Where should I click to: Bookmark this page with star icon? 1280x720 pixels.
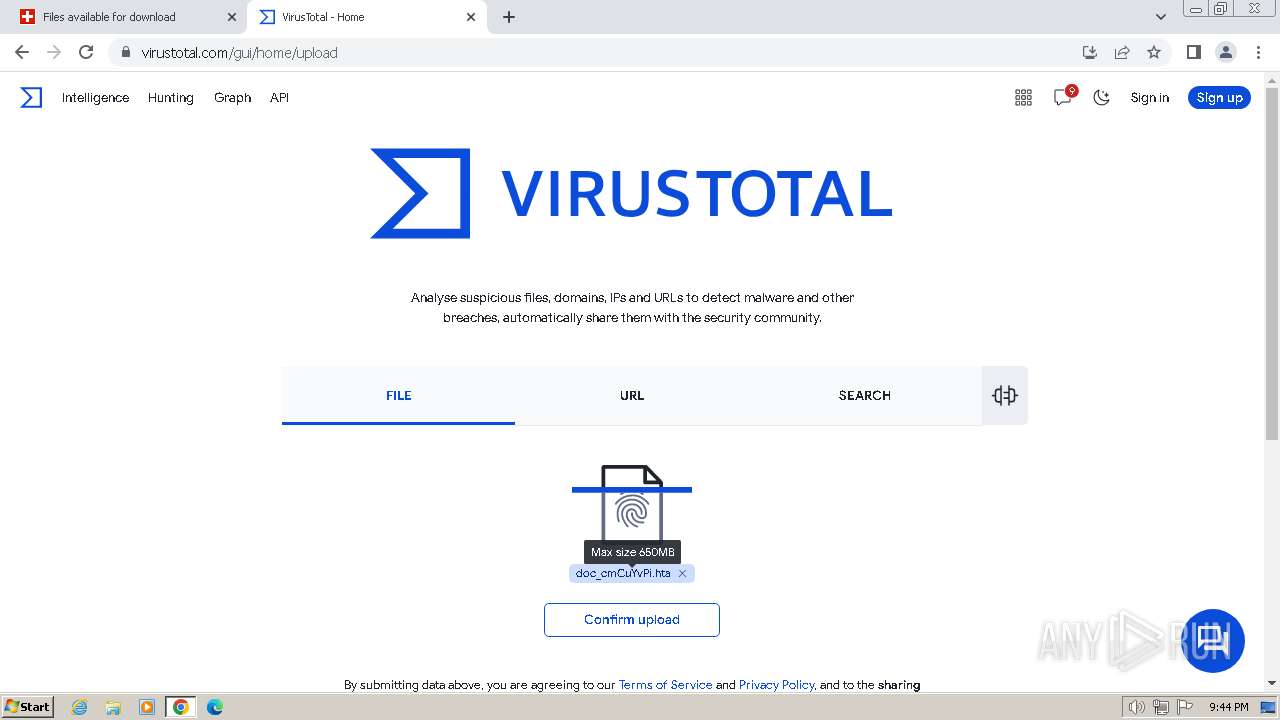click(x=1154, y=52)
